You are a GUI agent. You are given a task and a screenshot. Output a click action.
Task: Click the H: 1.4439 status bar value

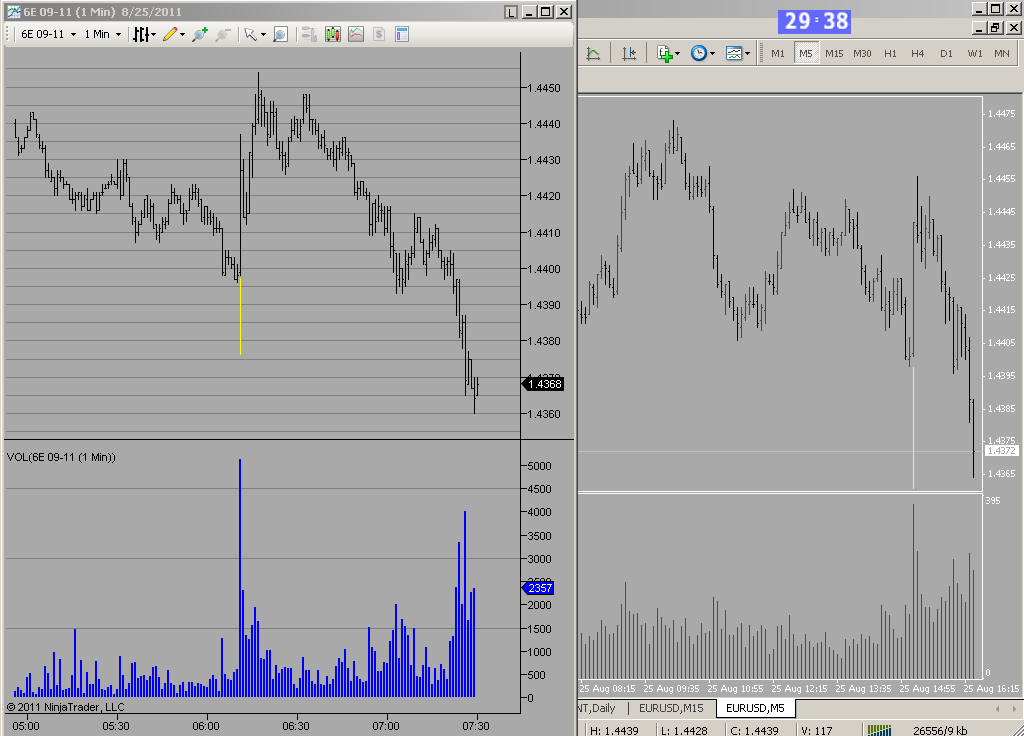coord(614,731)
